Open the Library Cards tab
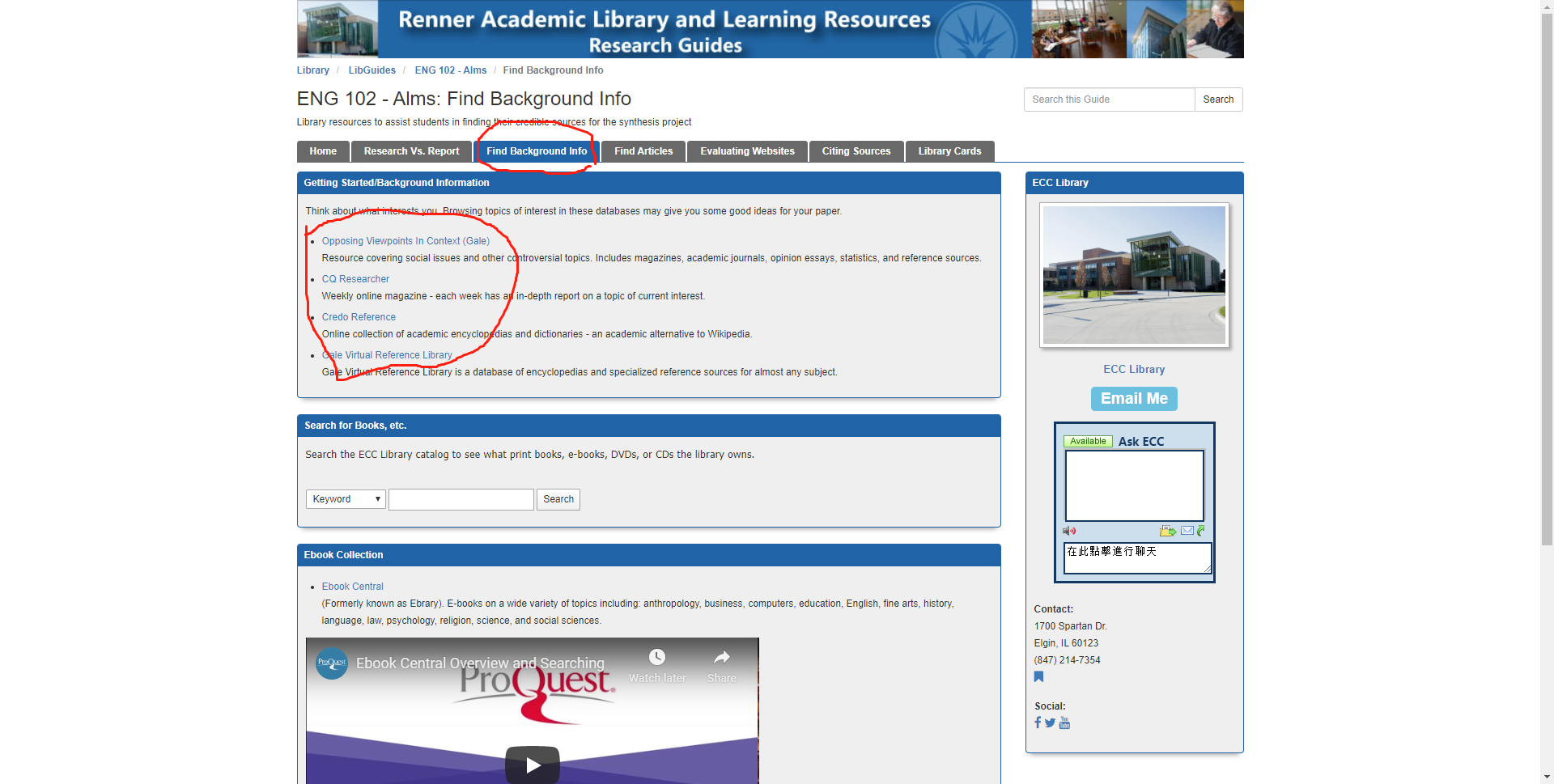Viewport: 1554px width, 784px height. [x=949, y=151]
